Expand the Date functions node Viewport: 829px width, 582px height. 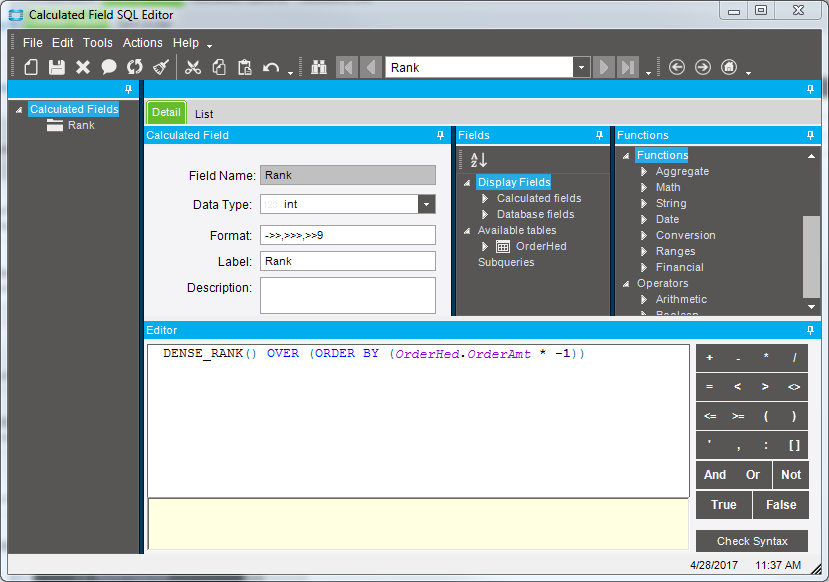(643, 219)
